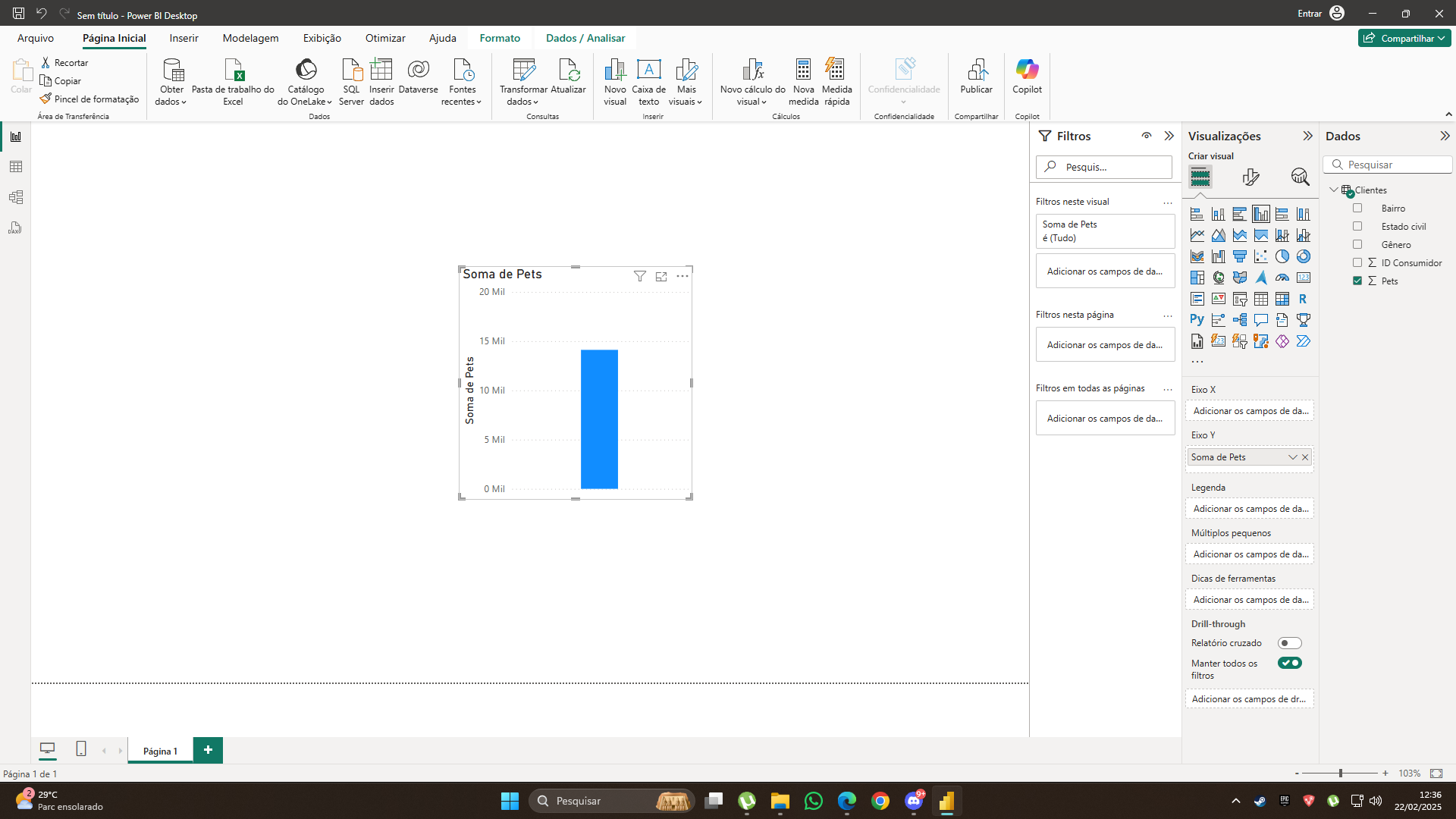Open the Format visual tab icon
1456x819 pixels.
[x=1251, y=177]
